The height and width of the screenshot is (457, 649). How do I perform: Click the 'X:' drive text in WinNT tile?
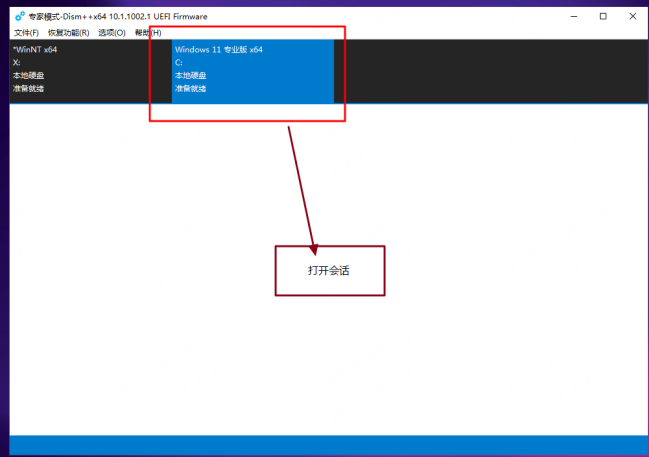(17, 63)
